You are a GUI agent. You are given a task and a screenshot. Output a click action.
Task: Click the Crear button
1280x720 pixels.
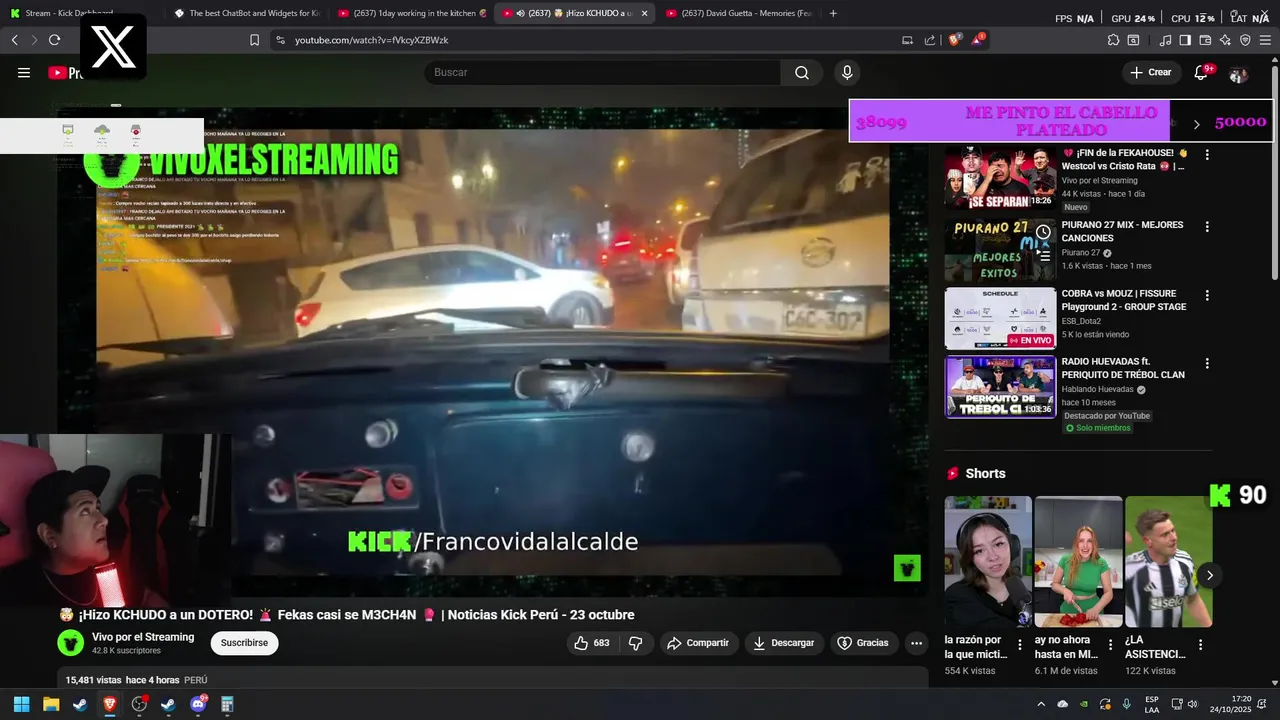pyautogui.click(x=1150, y=72)
